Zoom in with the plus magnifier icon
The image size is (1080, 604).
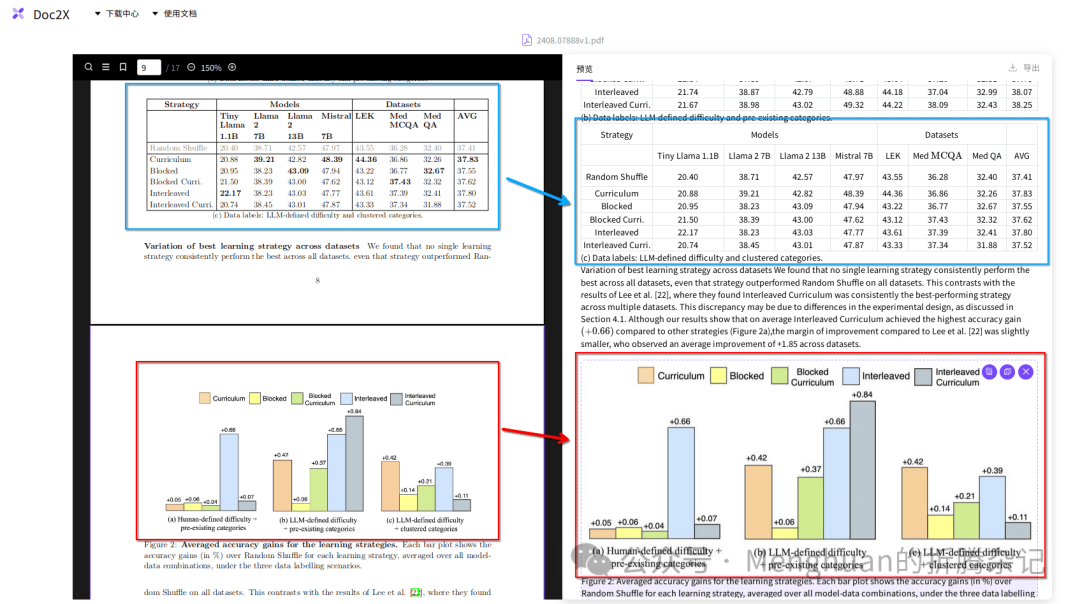click(x=232, y=67)
